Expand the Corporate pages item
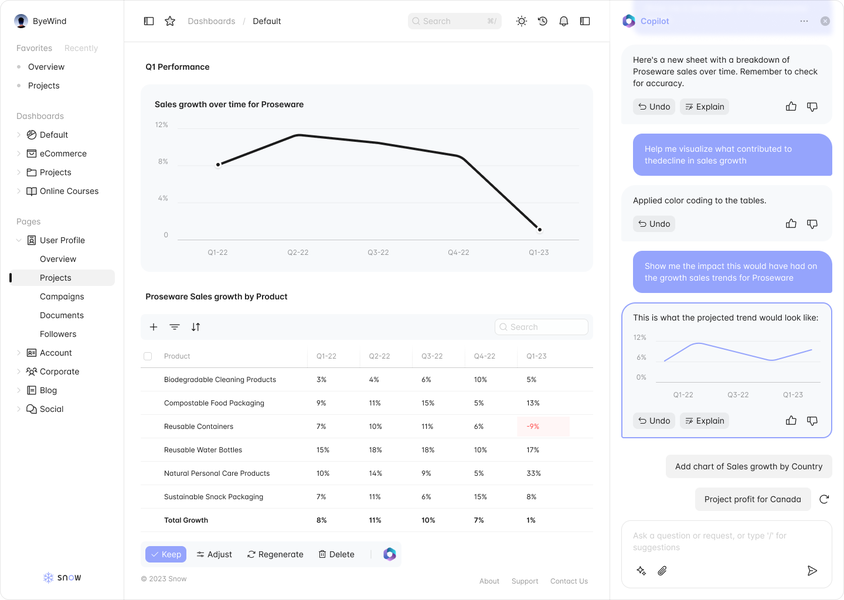The width and height of the screenshot is (844, 600). [x=19, y=372]
